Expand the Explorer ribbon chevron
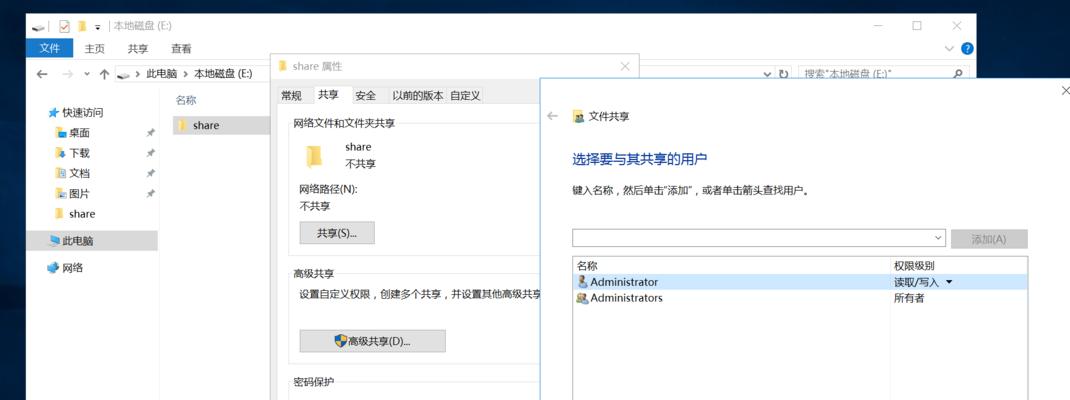Screen dimensions: 1070x400 949,48
